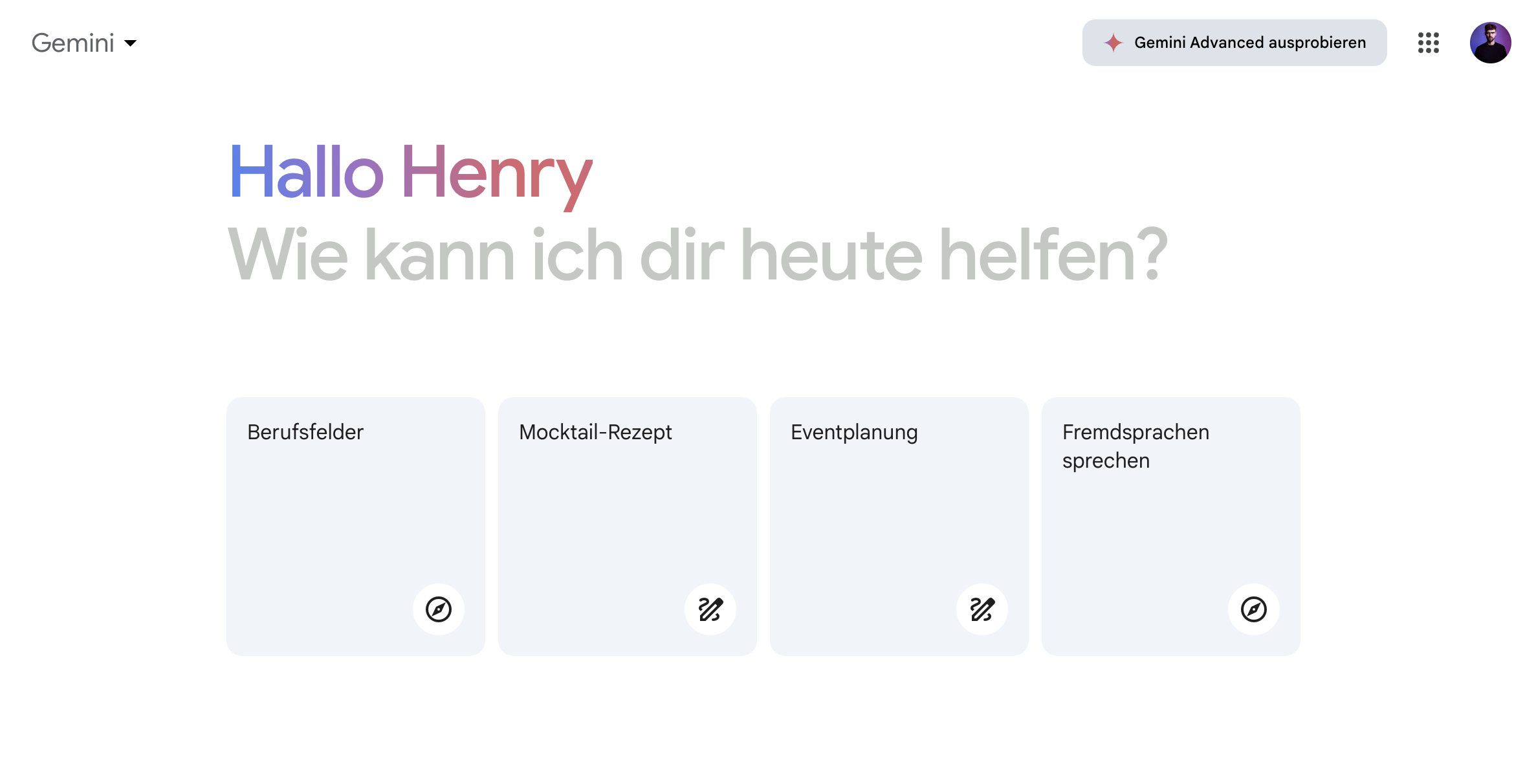Select Fremdsprachen sprechen suggestion text

click(x=1136, y=446)
